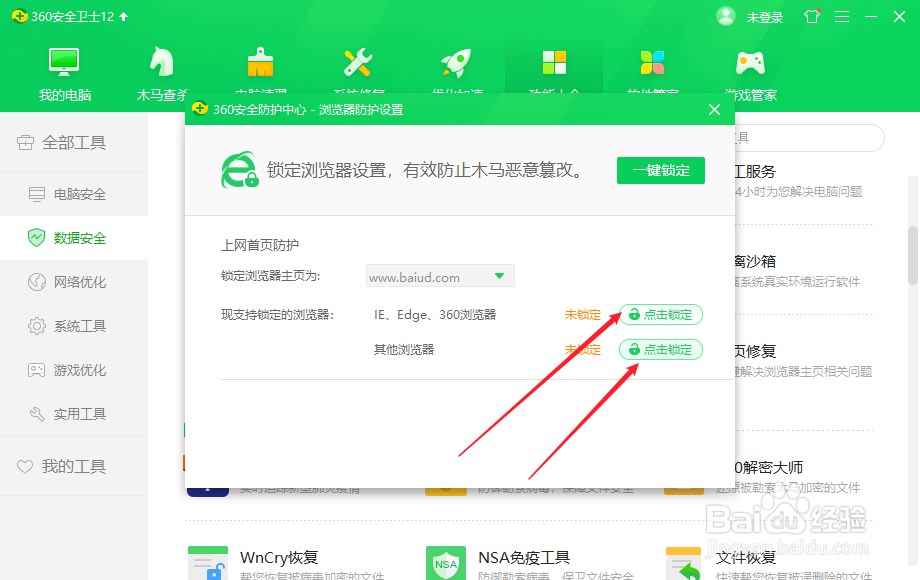
Task: Open the system repair wrench icon
Action: tap(358, 63)
